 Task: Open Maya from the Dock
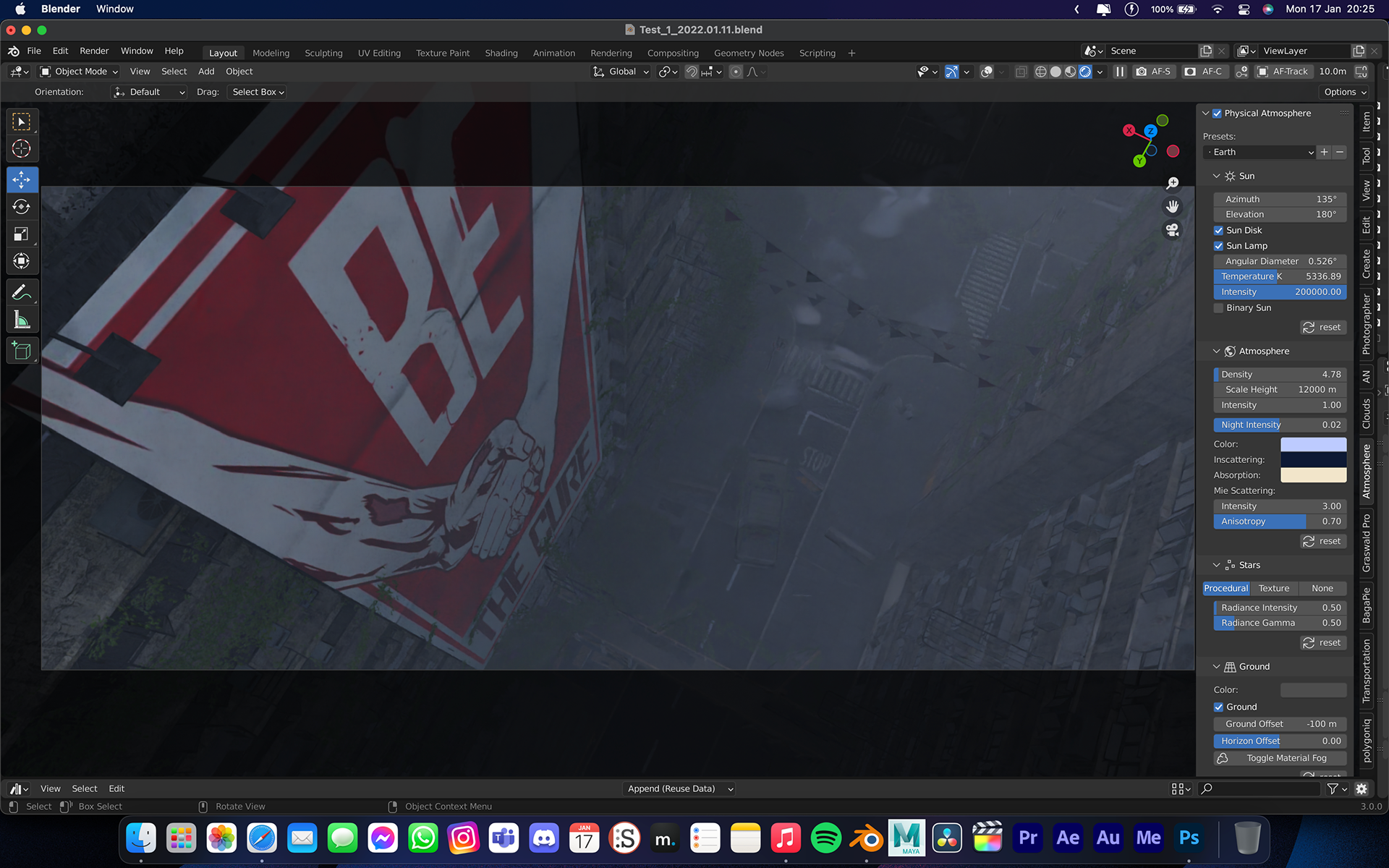pos(906,838)
